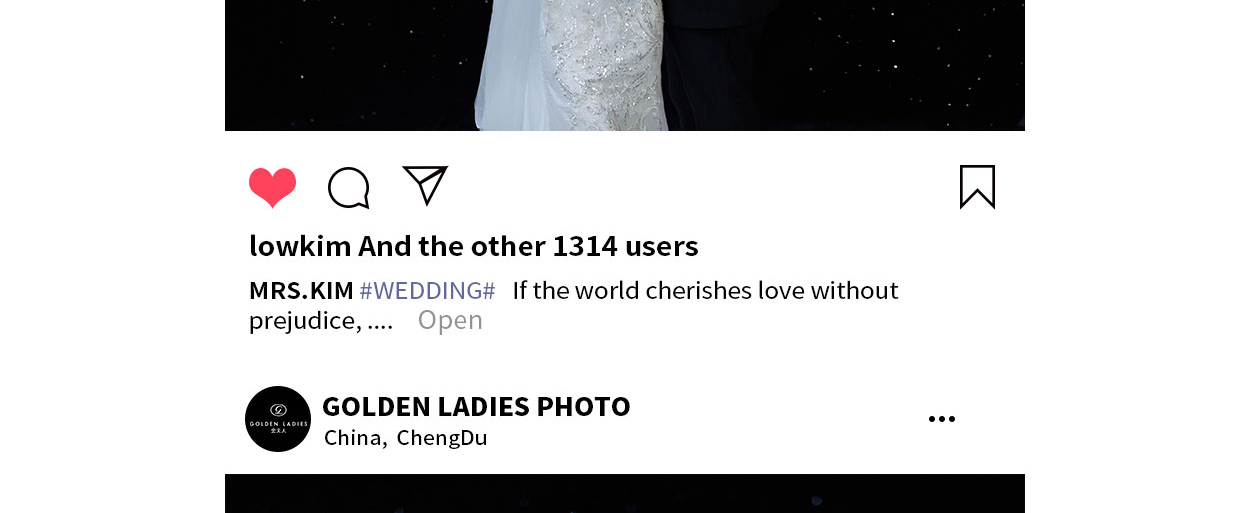Select China, ChengDu location tag
Image resolution: width=1250 pixels, height=513 pixels.
click(x=405, y=438)
